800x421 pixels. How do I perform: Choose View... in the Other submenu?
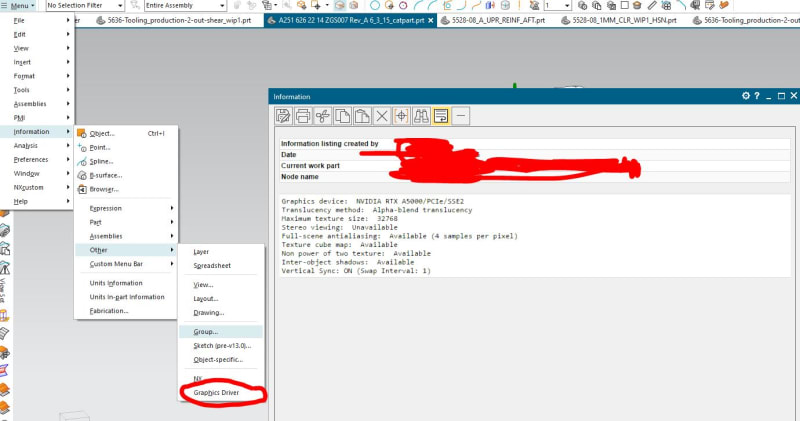(221, 285)
